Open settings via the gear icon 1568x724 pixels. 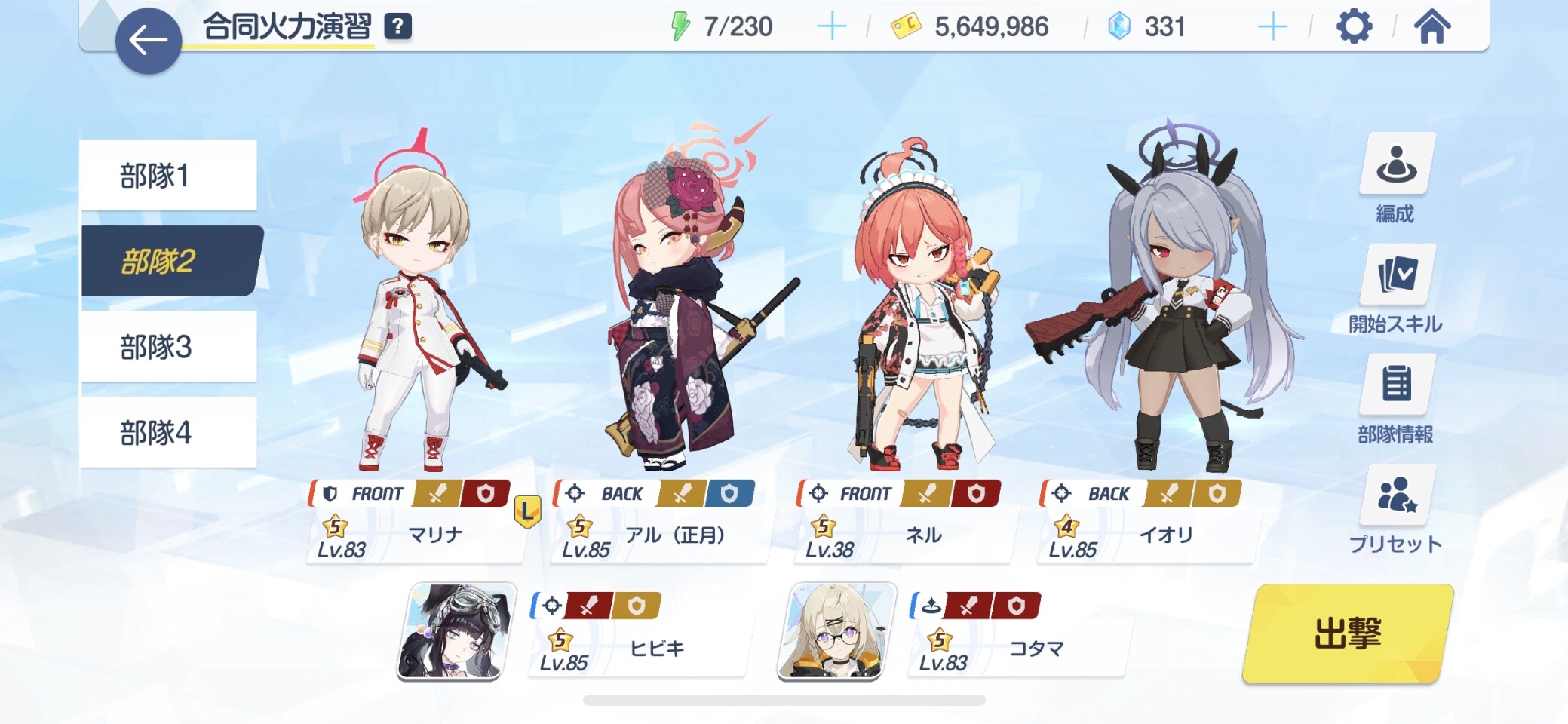point(1354,26)
